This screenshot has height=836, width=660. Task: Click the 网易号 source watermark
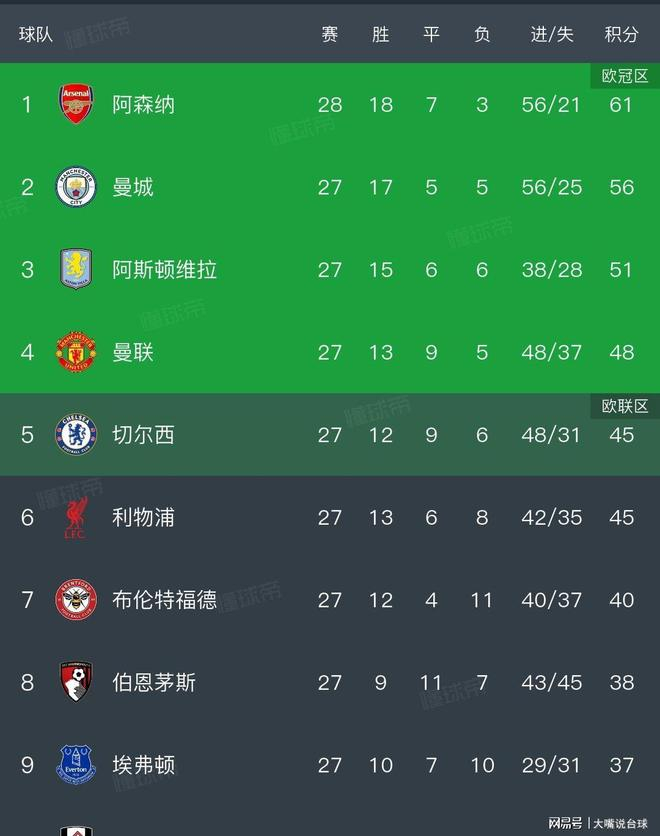[564, 823]
